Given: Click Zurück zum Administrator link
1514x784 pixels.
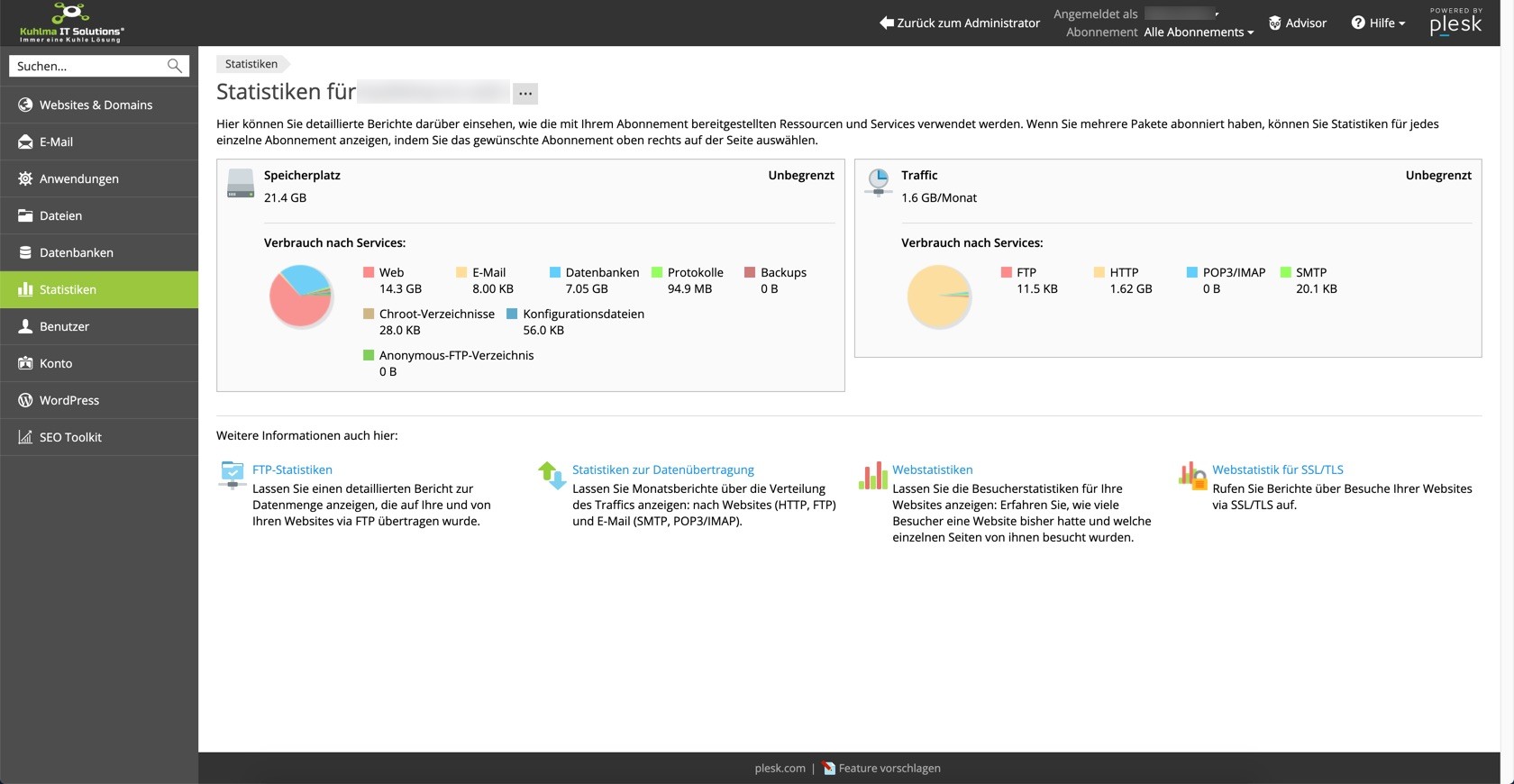Looking at the screenshot, I should pos(960,23).
